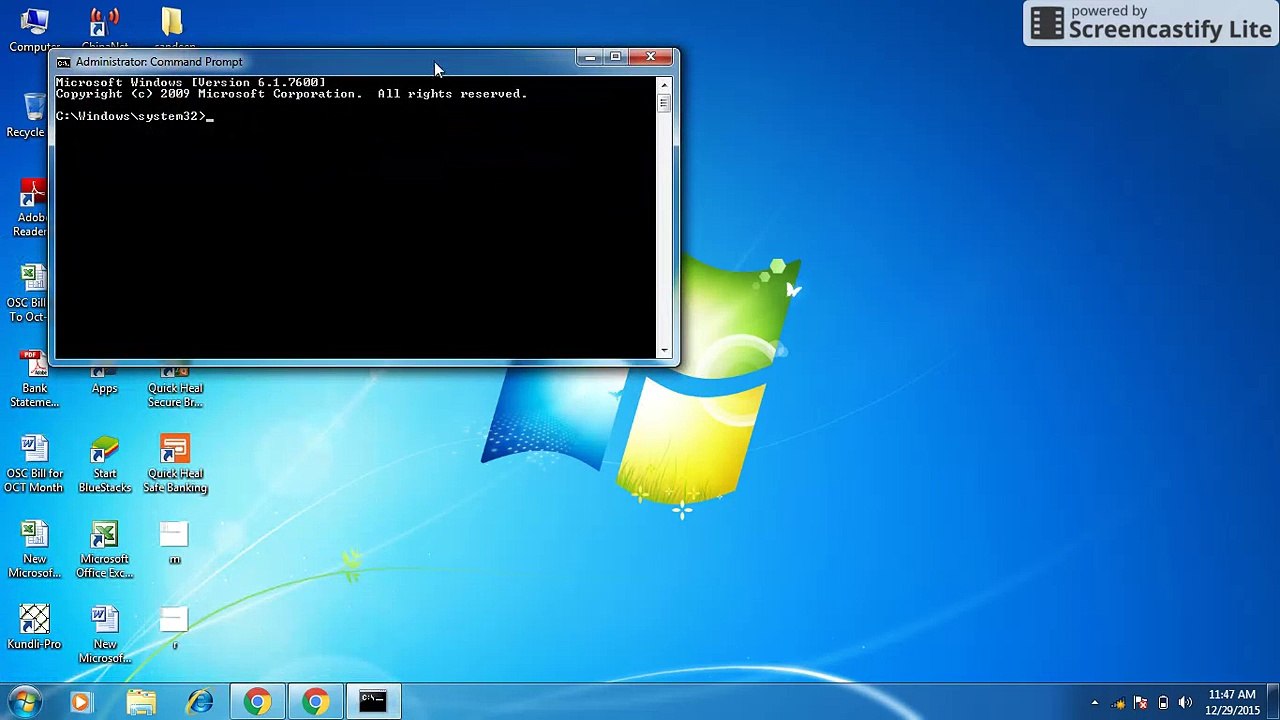1280x720 pixels.
Task: Click the Show Desktop button on the taskbar
Action: click(1272, 702)
